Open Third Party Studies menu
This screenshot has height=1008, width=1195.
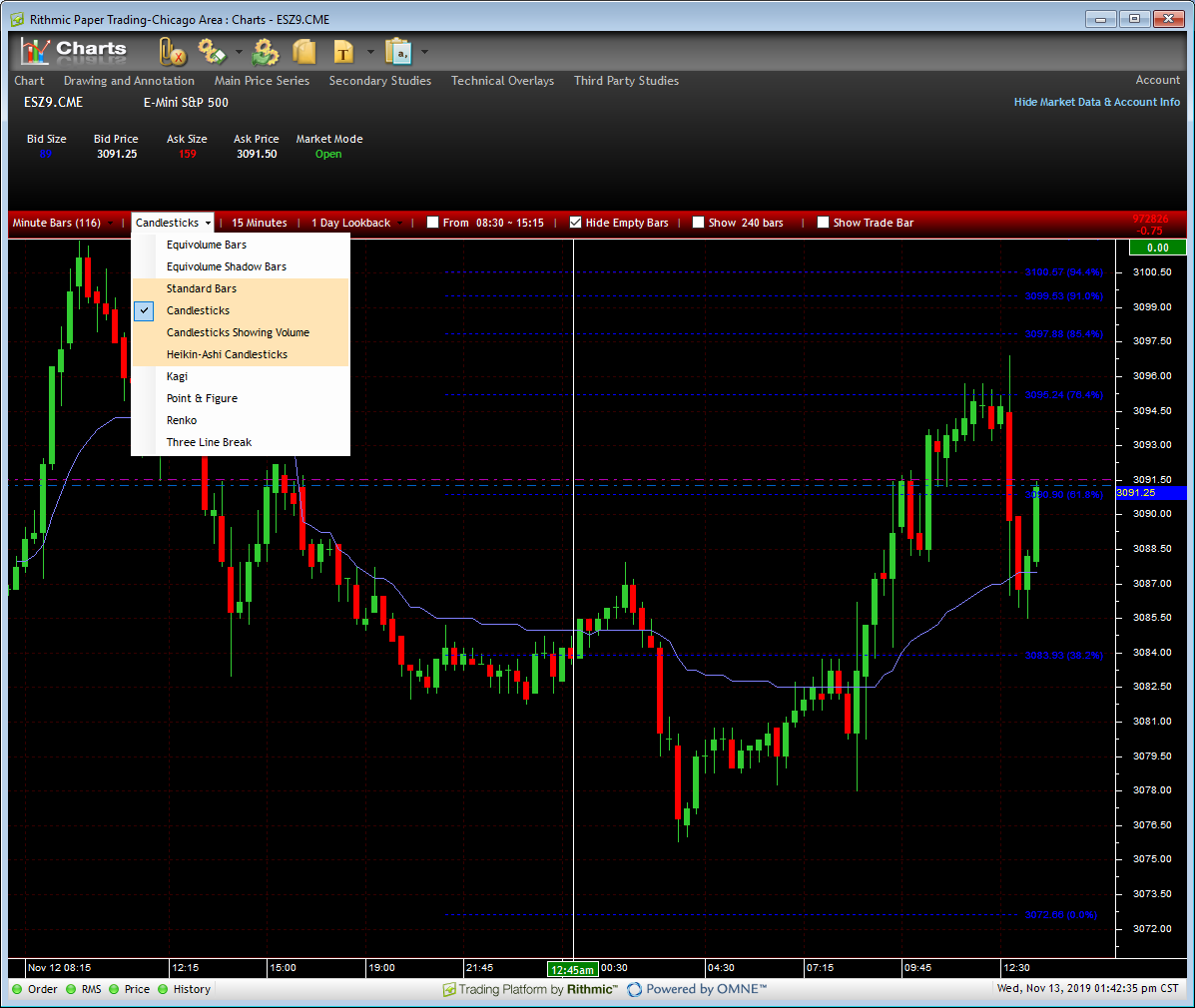626,81
